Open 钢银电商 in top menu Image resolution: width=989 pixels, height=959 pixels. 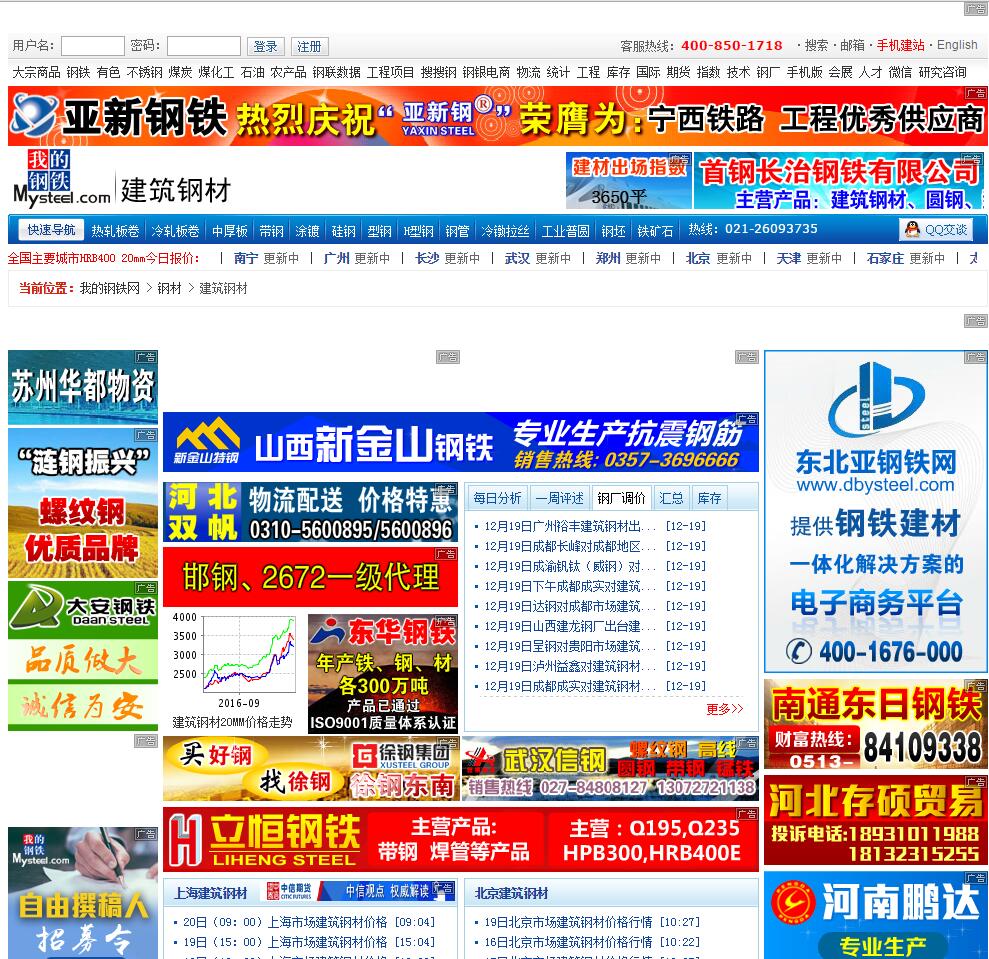tap(486, 73)
